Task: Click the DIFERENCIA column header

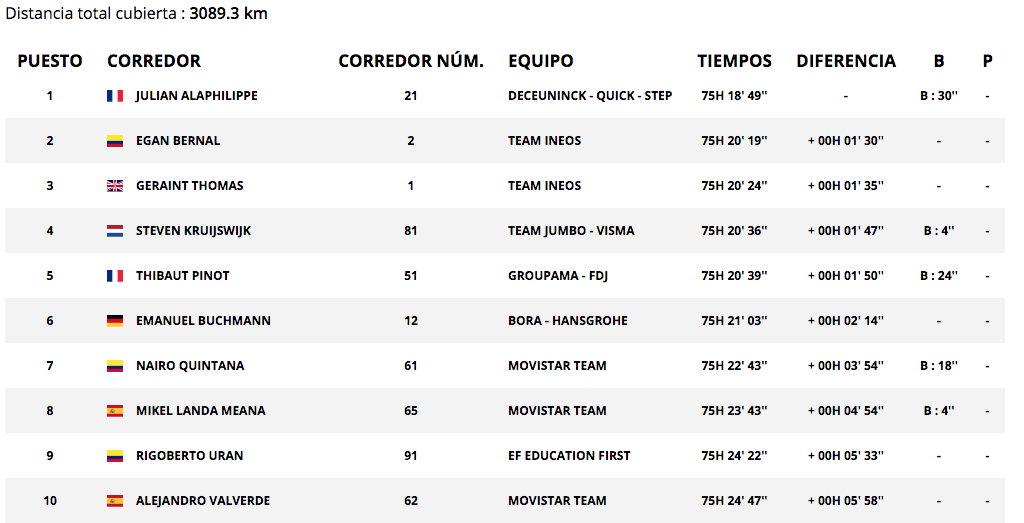Action: (x=846, y=61)
